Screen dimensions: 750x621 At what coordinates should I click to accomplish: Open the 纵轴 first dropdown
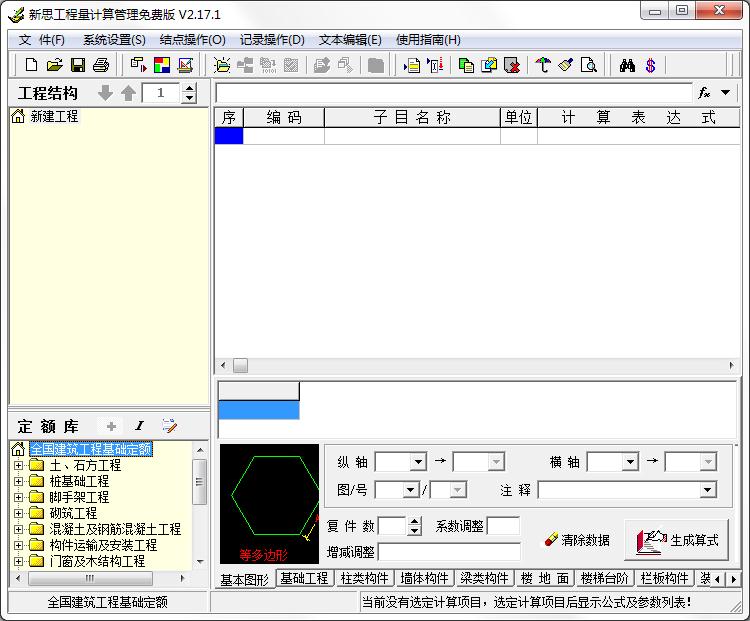(x=418, y=462)
